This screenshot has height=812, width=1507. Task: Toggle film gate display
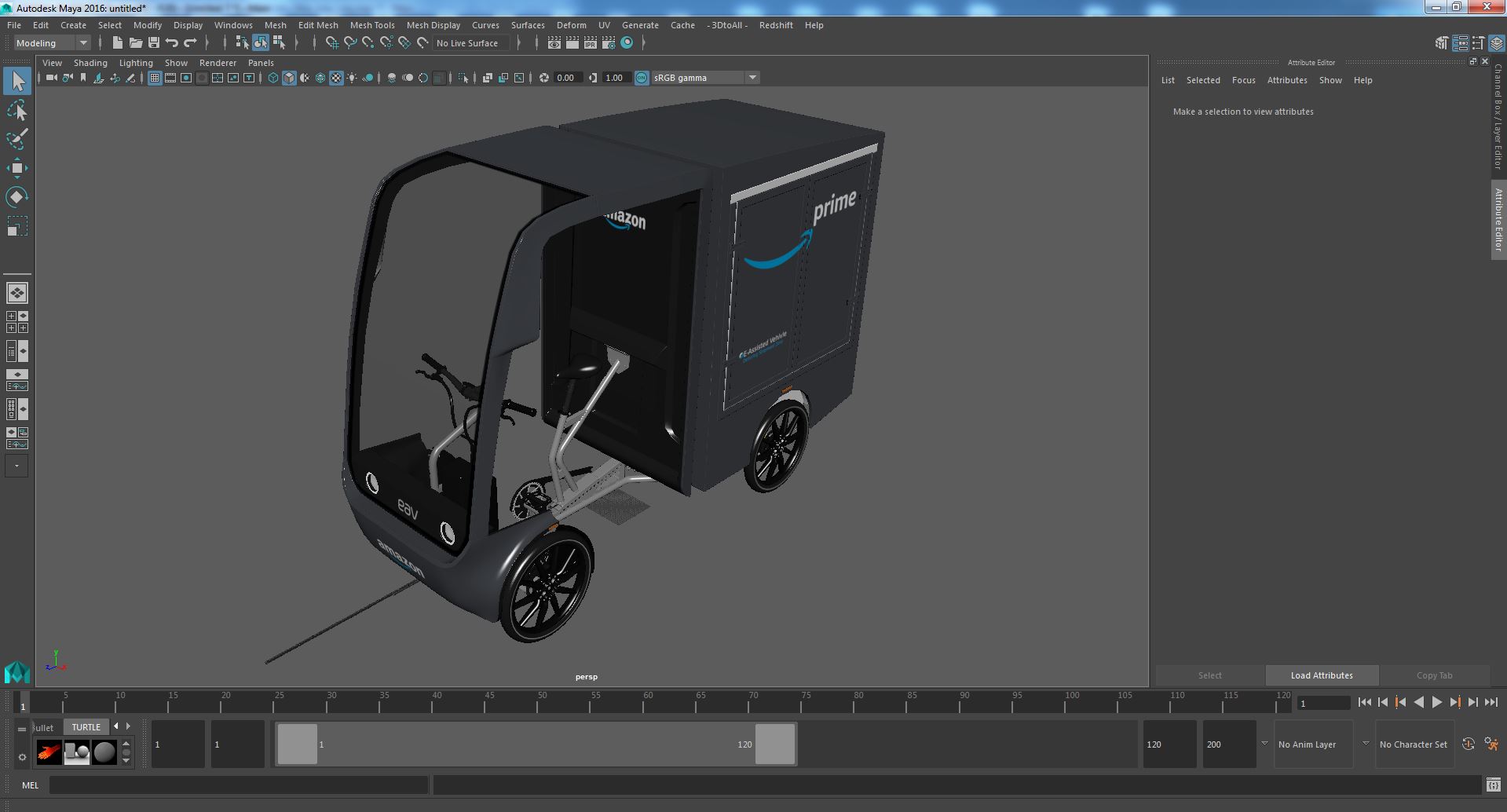coord(170,78)
